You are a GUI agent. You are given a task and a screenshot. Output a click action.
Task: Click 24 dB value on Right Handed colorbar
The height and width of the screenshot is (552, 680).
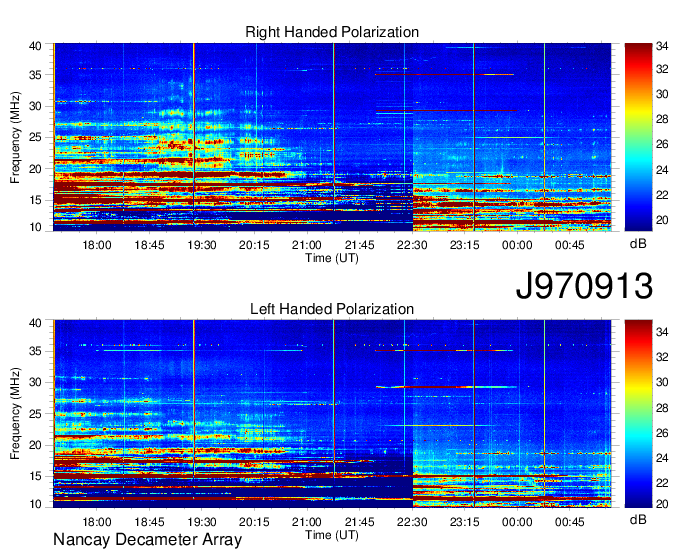[x=662, y=170]
